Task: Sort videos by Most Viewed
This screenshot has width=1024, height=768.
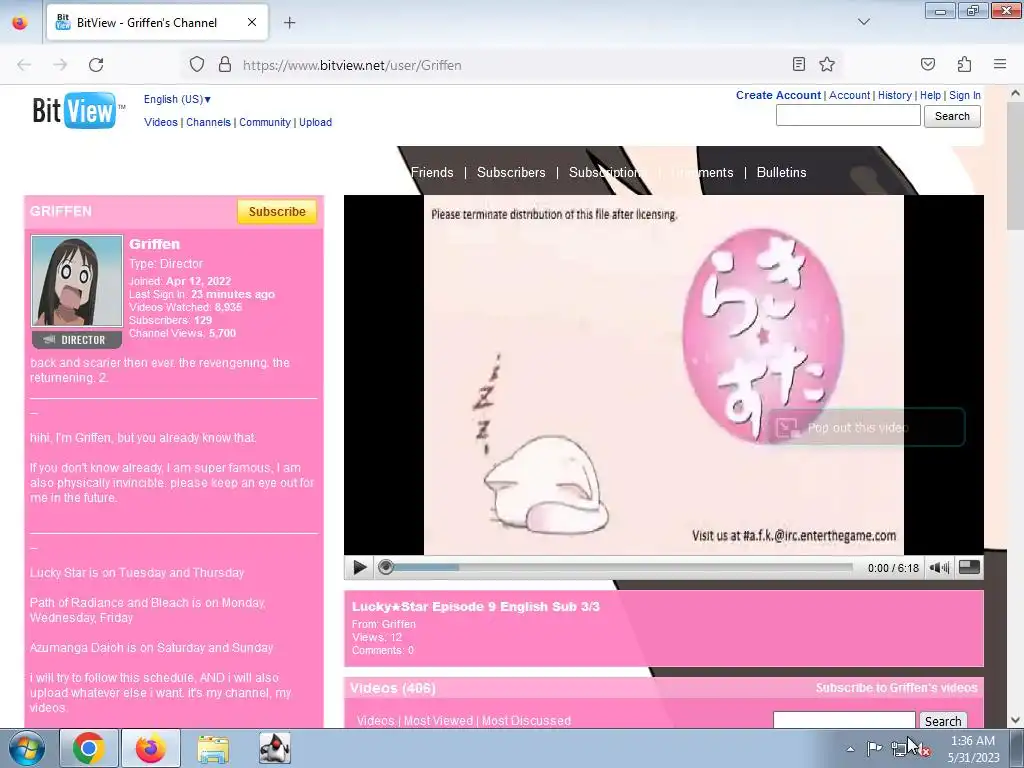Action: pyautogui.click(x=438, y=721)
